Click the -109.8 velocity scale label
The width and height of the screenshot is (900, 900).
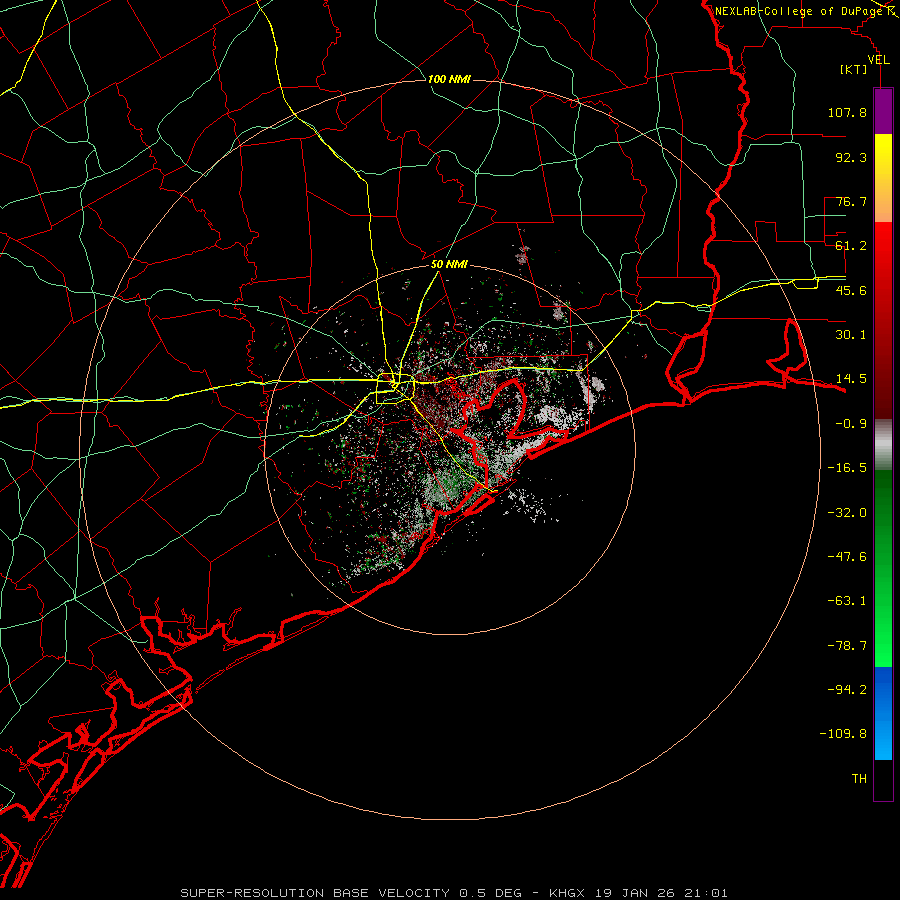click(x=843, y=734)
